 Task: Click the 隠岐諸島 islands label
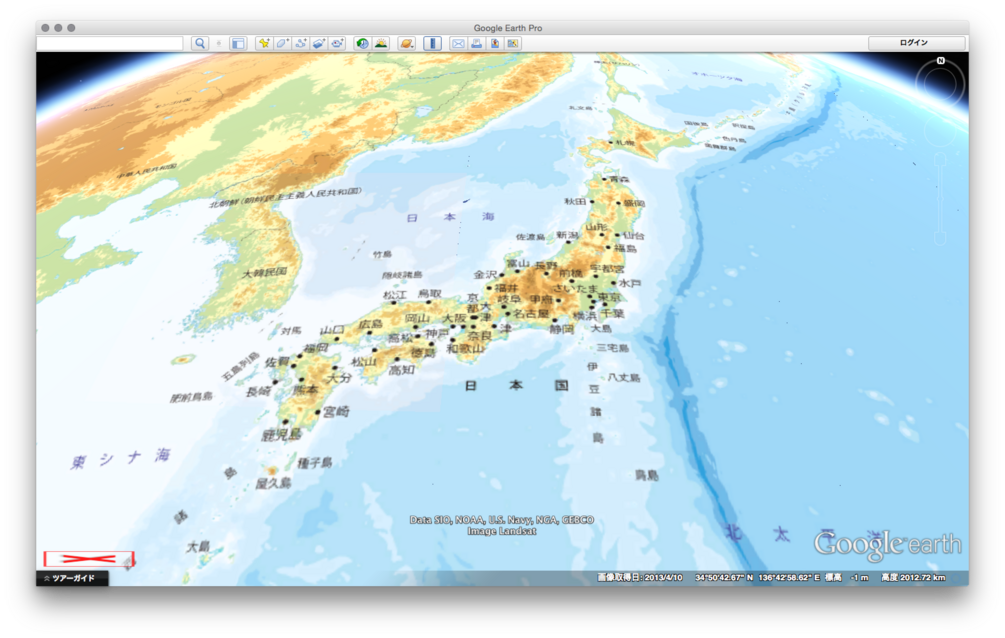click(x=403, y=275)
